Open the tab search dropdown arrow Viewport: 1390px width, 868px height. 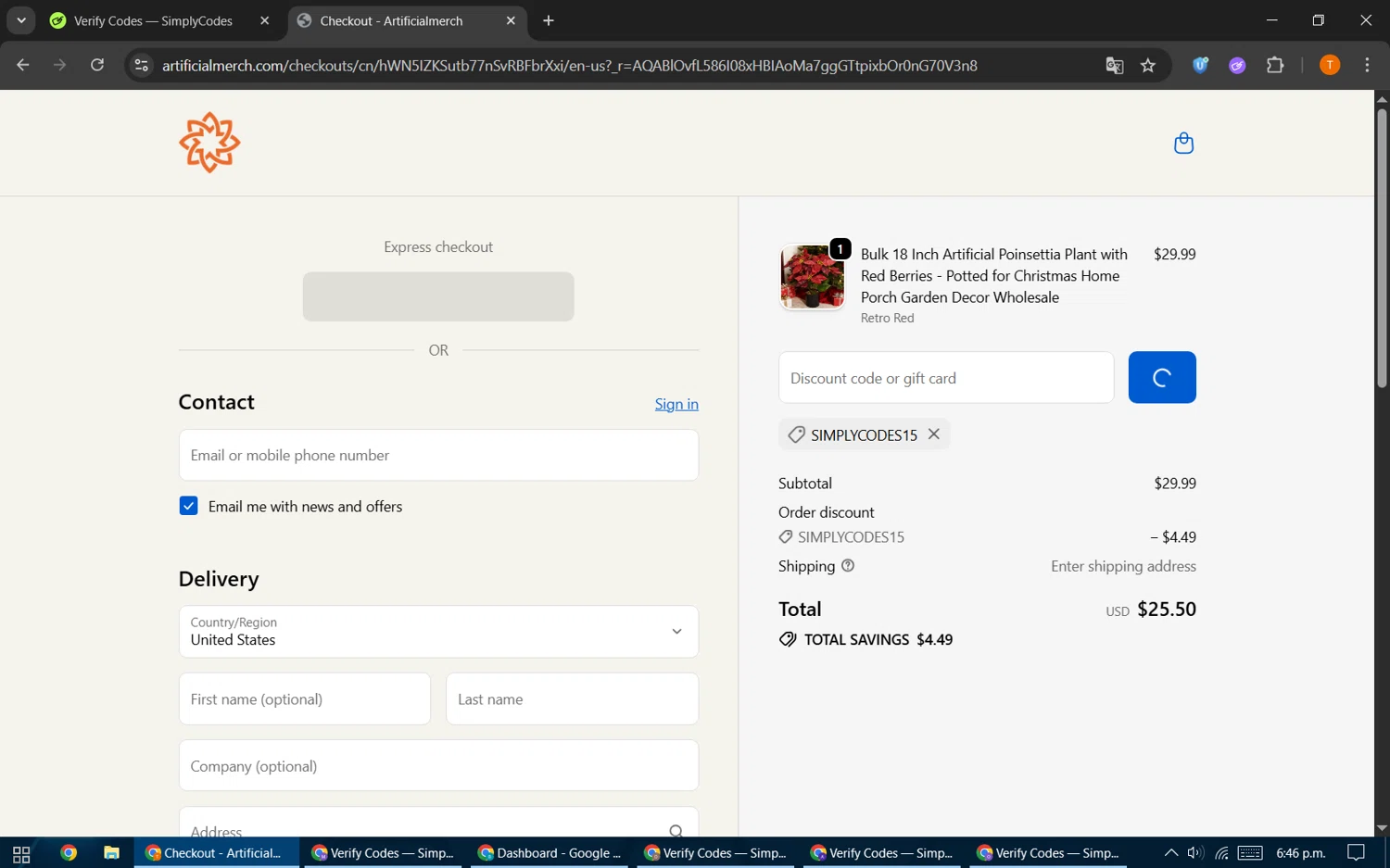coord(20,20)
